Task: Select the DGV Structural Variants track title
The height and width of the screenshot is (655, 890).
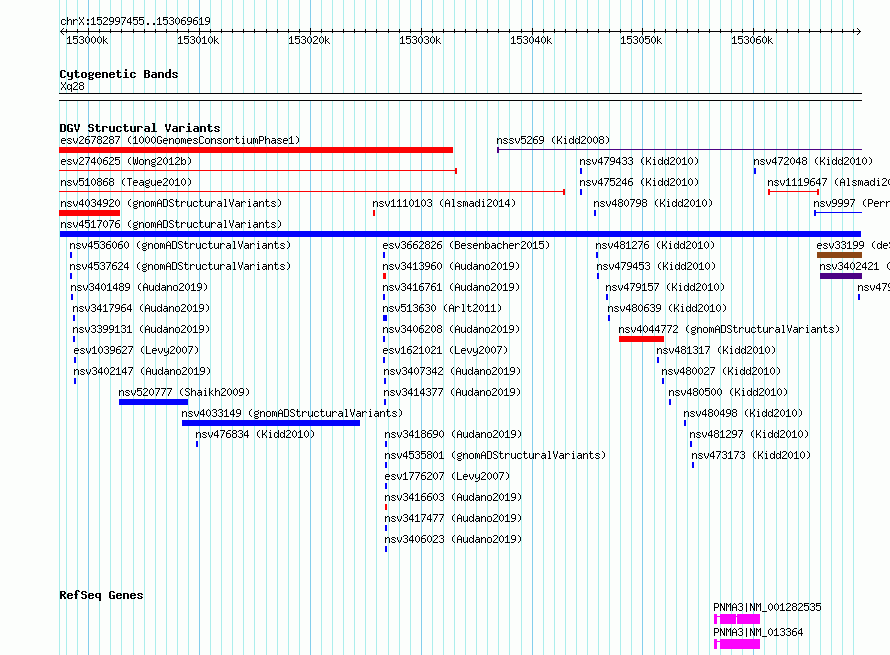Action: click(140, 128)
